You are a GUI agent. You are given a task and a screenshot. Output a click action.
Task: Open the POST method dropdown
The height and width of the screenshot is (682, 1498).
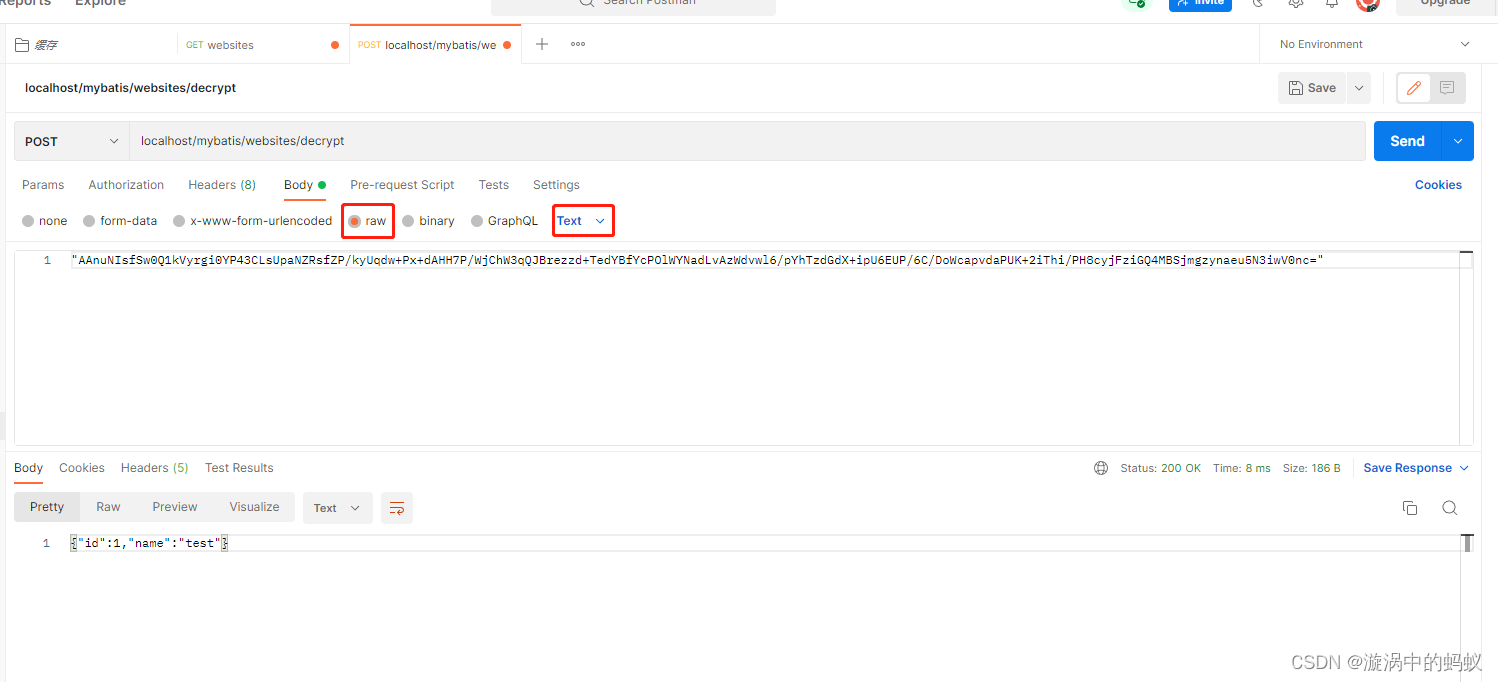[72, 142]
